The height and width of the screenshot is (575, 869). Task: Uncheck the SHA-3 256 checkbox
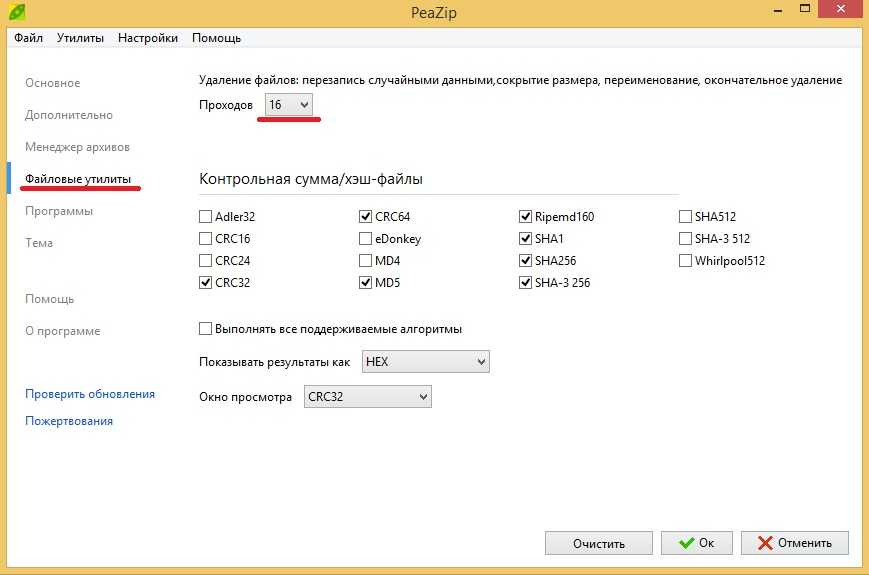(525, 283)
